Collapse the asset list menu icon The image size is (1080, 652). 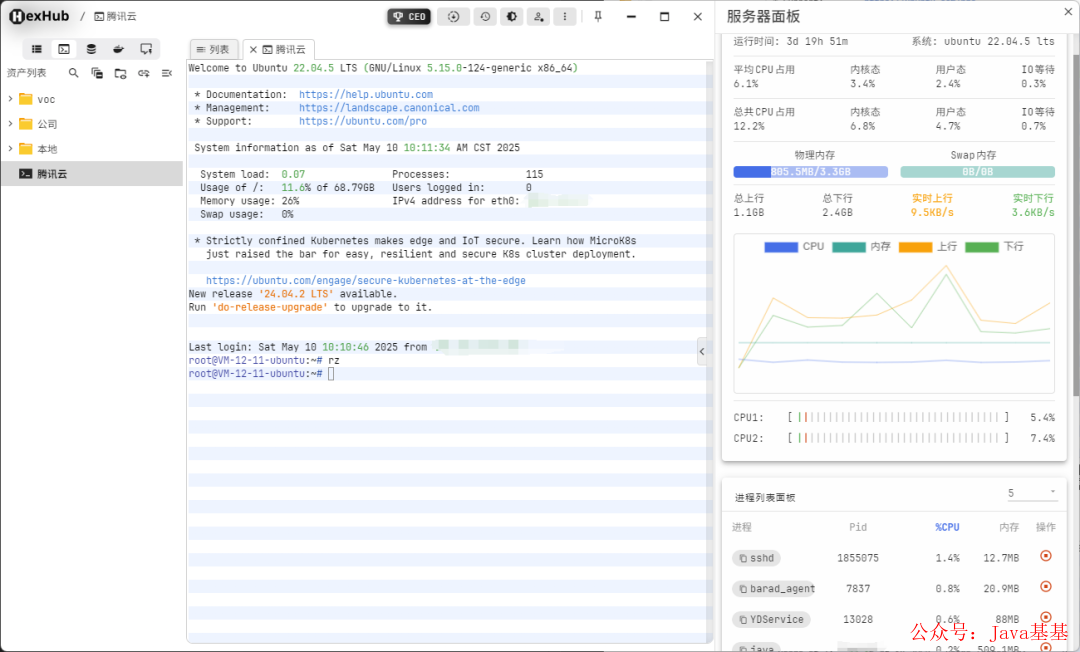pyautogui.click(x=167, y=73)
